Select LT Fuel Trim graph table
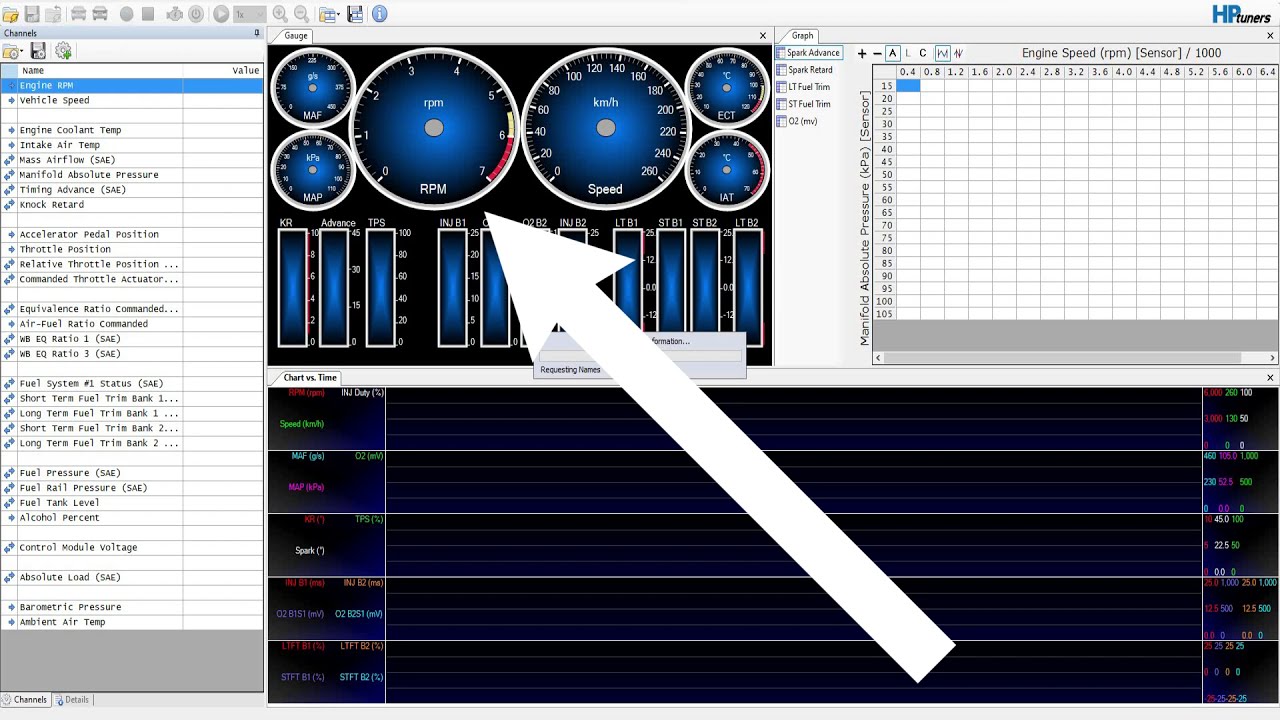Screen dimensions: 1280x720 click(804, 87)
